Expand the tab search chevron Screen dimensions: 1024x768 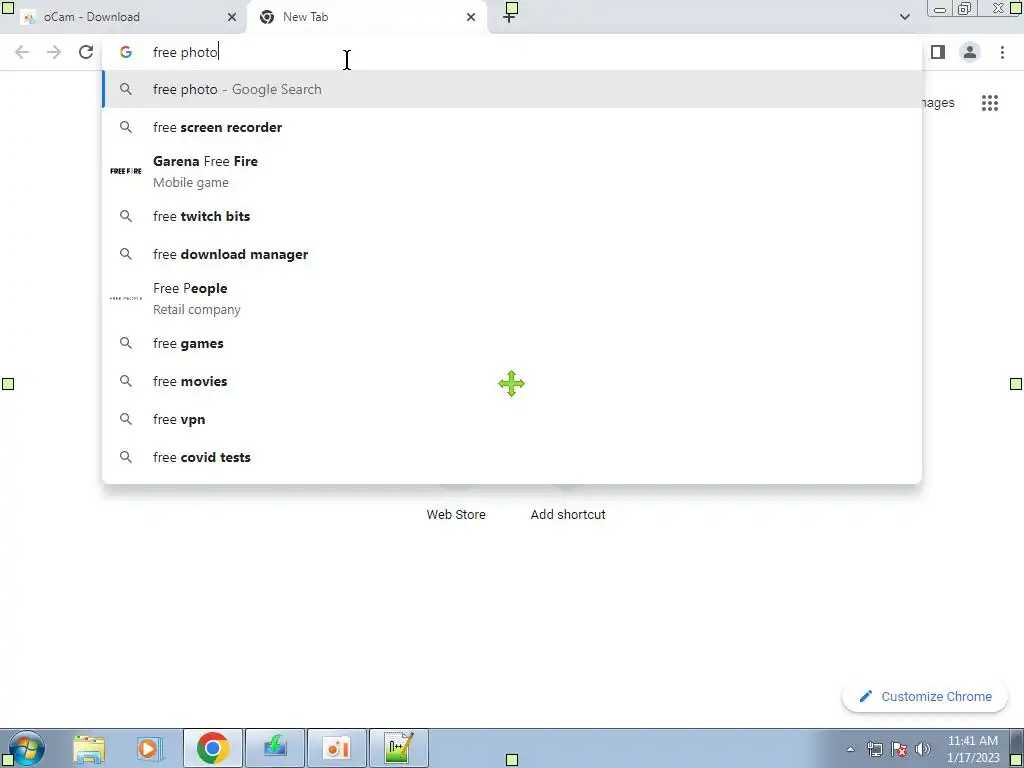click(x=904, y=17)
